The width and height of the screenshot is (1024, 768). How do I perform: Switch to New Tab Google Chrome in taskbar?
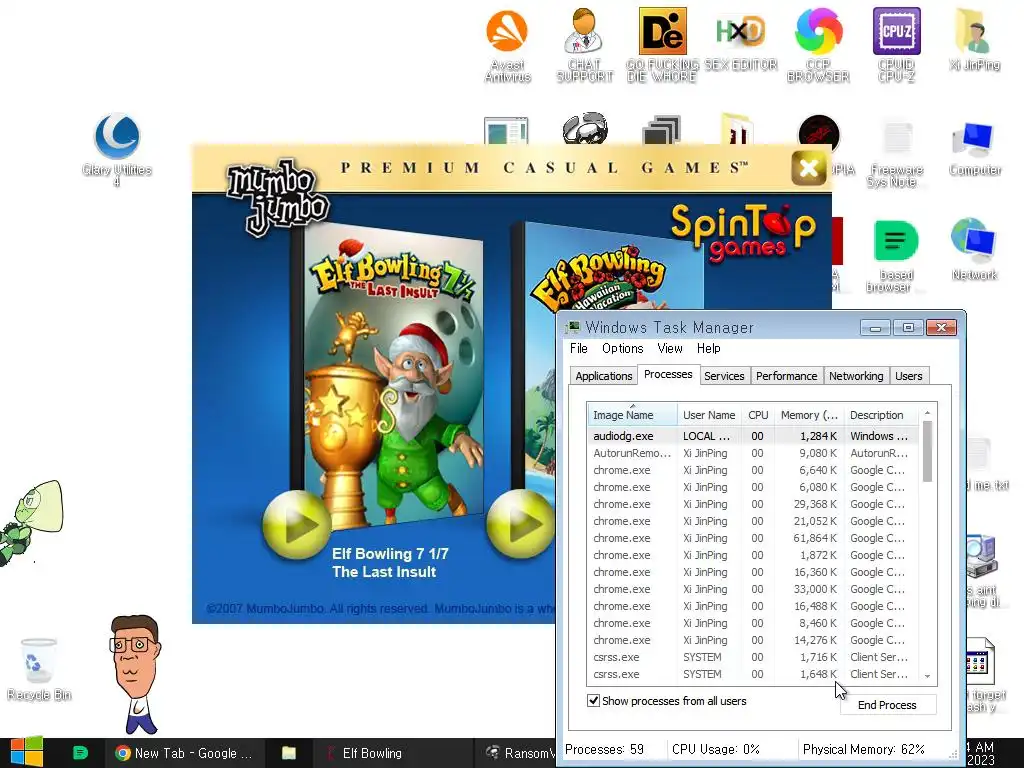(x=184, y=753)
